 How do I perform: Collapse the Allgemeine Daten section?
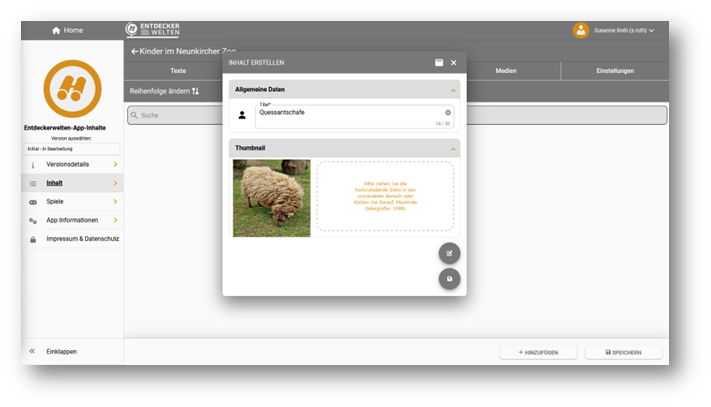pos(452,90)
